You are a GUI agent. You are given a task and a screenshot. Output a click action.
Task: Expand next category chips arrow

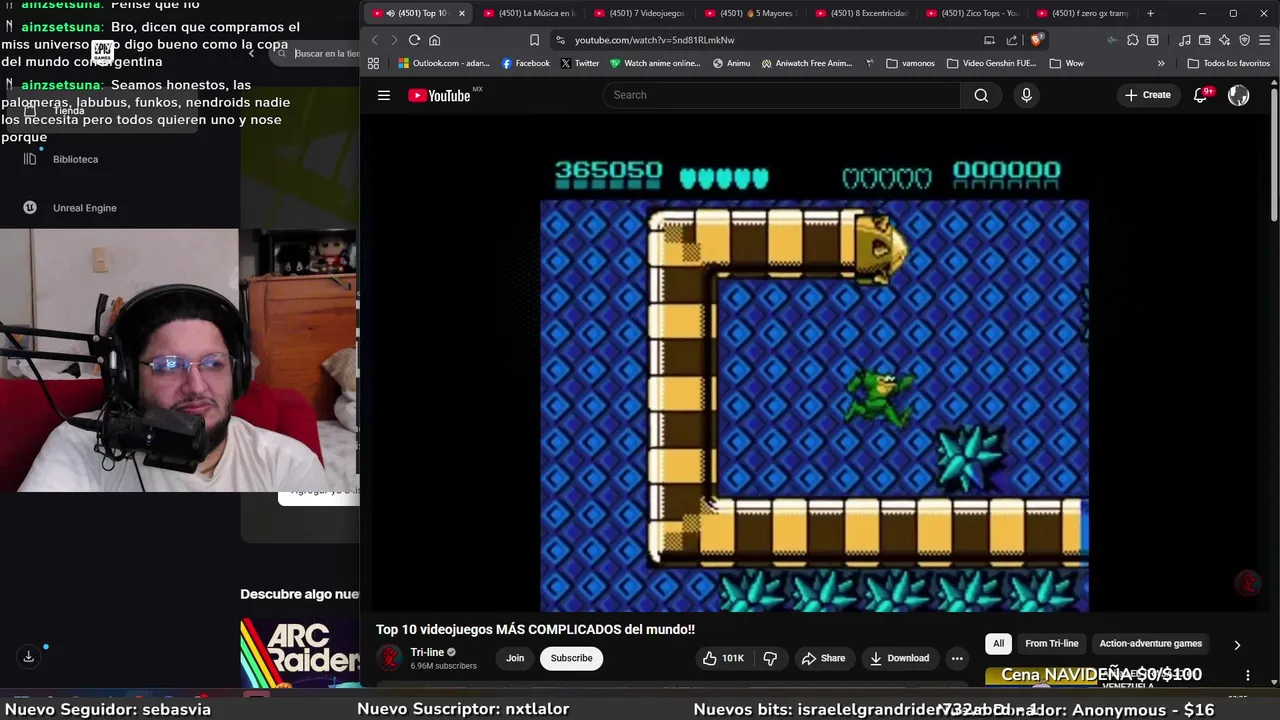click(1237, 645)
